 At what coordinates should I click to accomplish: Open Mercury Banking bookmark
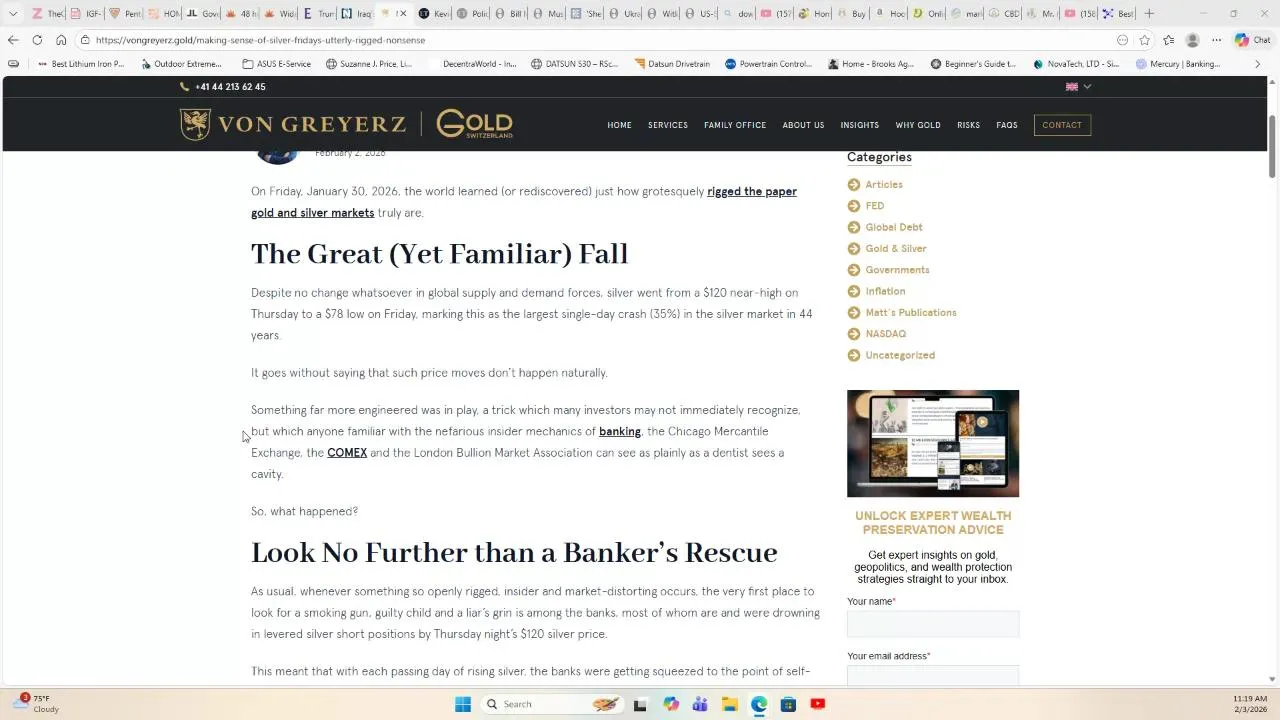pyautogui.click(x=1178, y=64)
